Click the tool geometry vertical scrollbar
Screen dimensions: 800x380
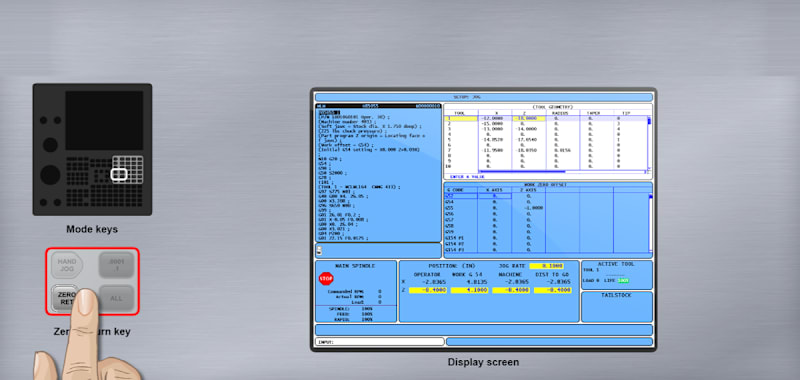point(649,143)
